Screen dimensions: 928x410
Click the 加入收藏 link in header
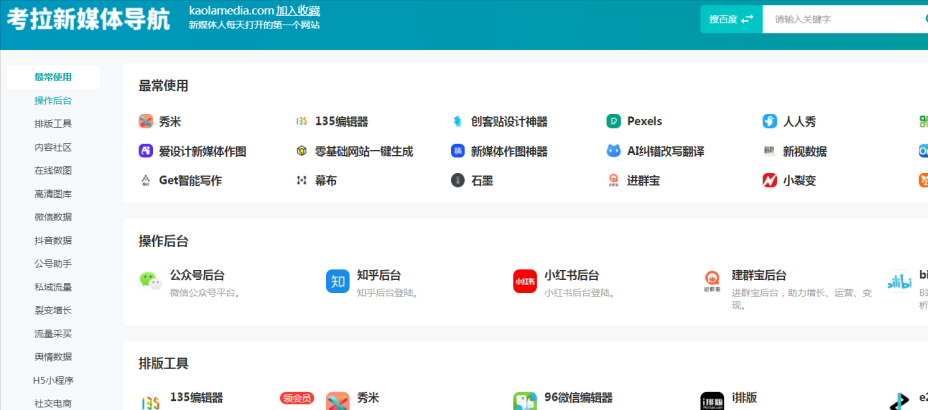(x=298, y=10)
